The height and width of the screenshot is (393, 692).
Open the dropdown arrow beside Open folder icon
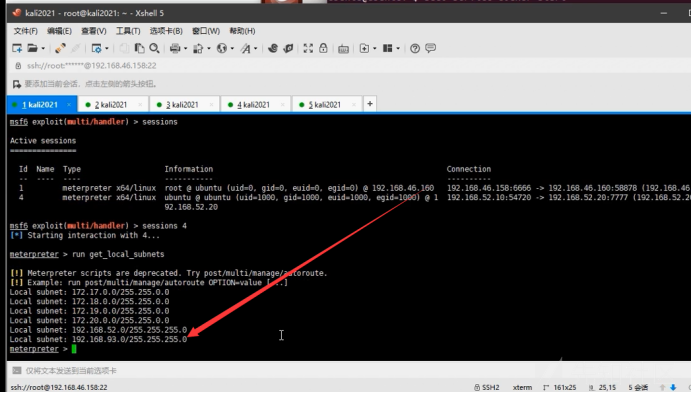point(43,49)
